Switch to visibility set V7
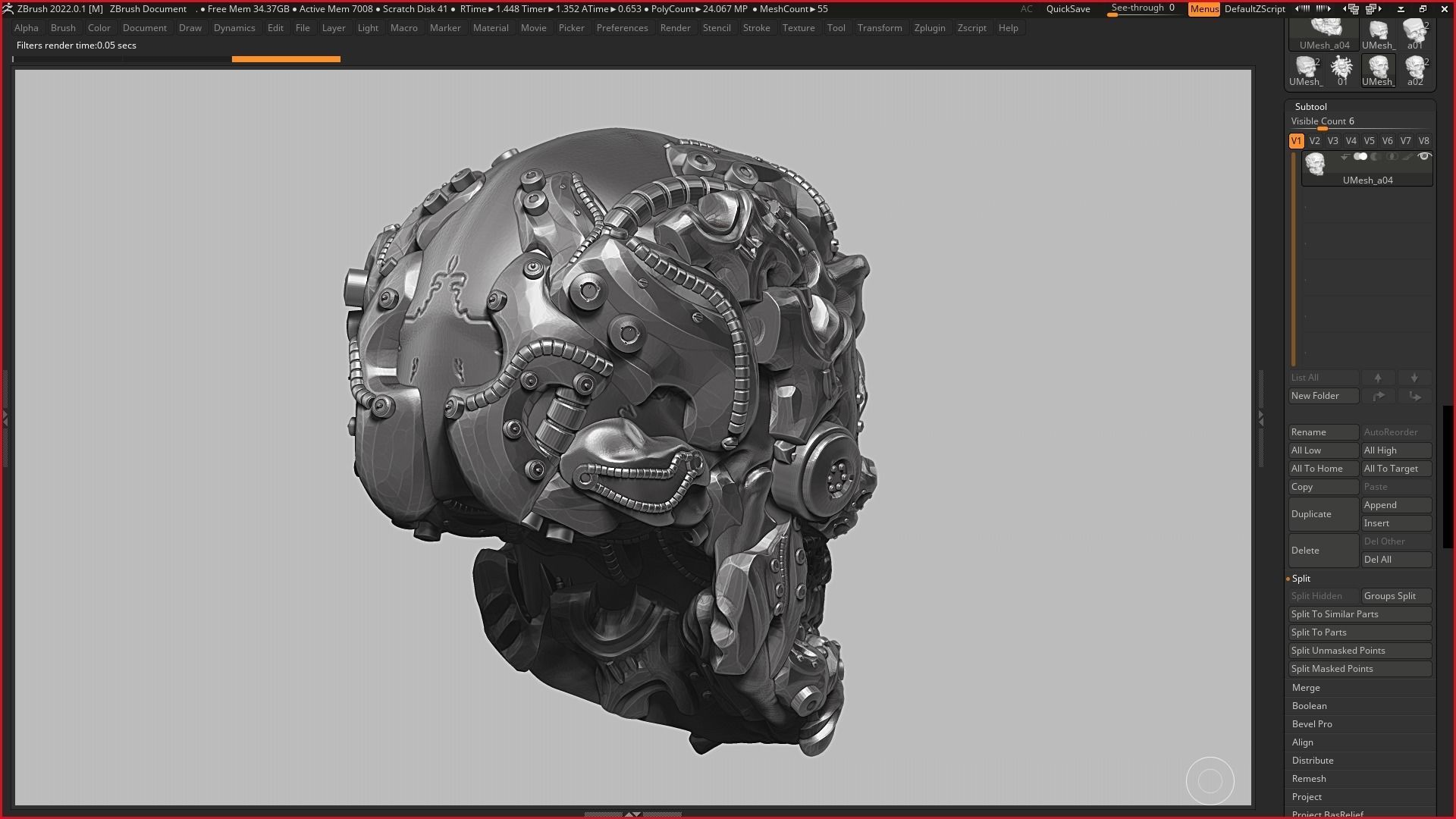Viewport: 1456px width, 819px height. 1405,141
